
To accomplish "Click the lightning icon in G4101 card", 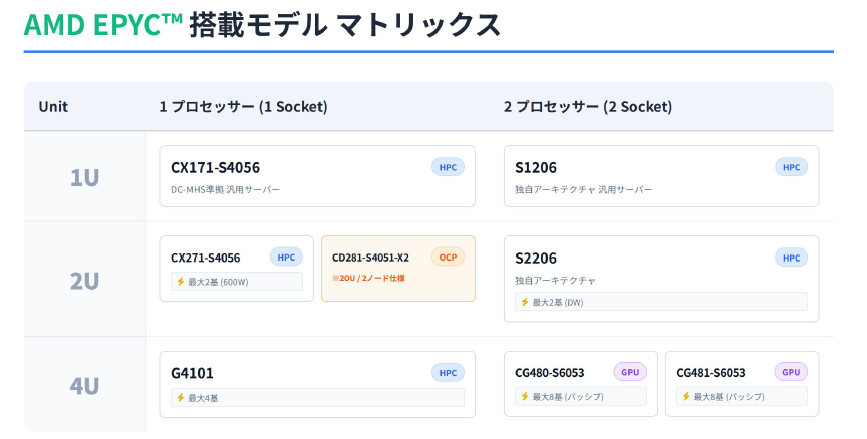I will point(181,398).
